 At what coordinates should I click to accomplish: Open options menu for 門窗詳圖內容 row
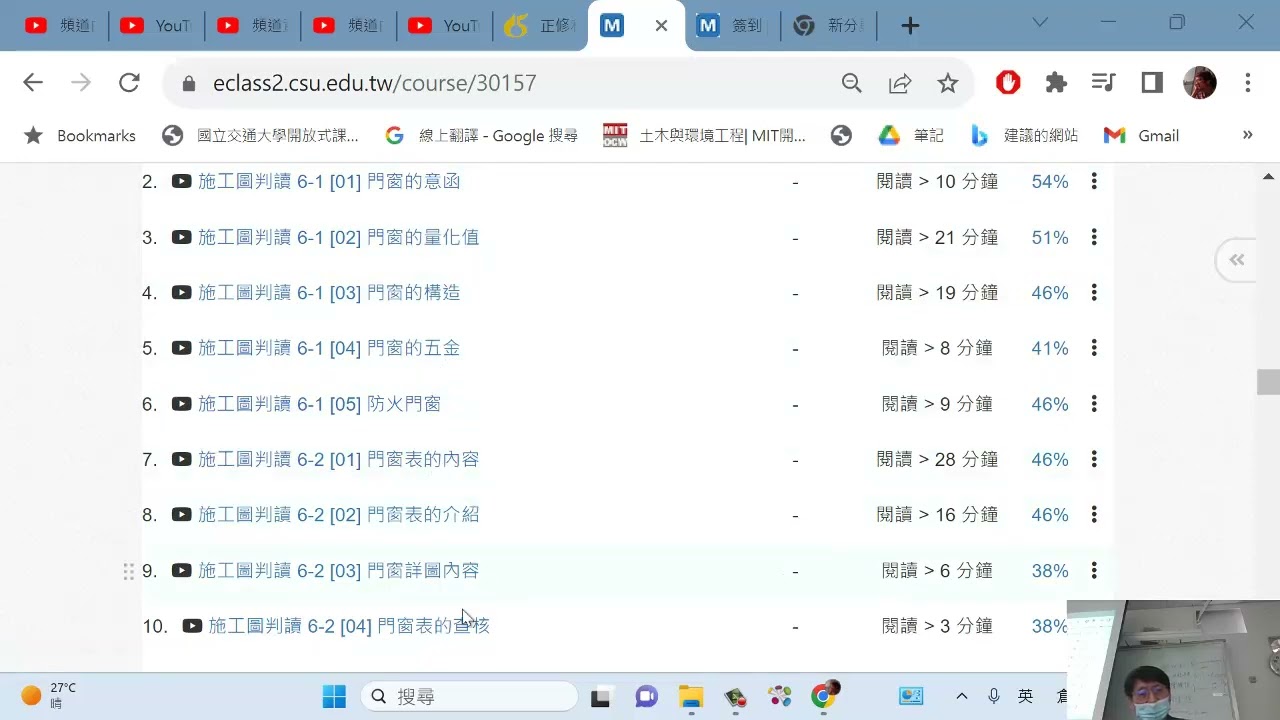[x=1094, y=570]
